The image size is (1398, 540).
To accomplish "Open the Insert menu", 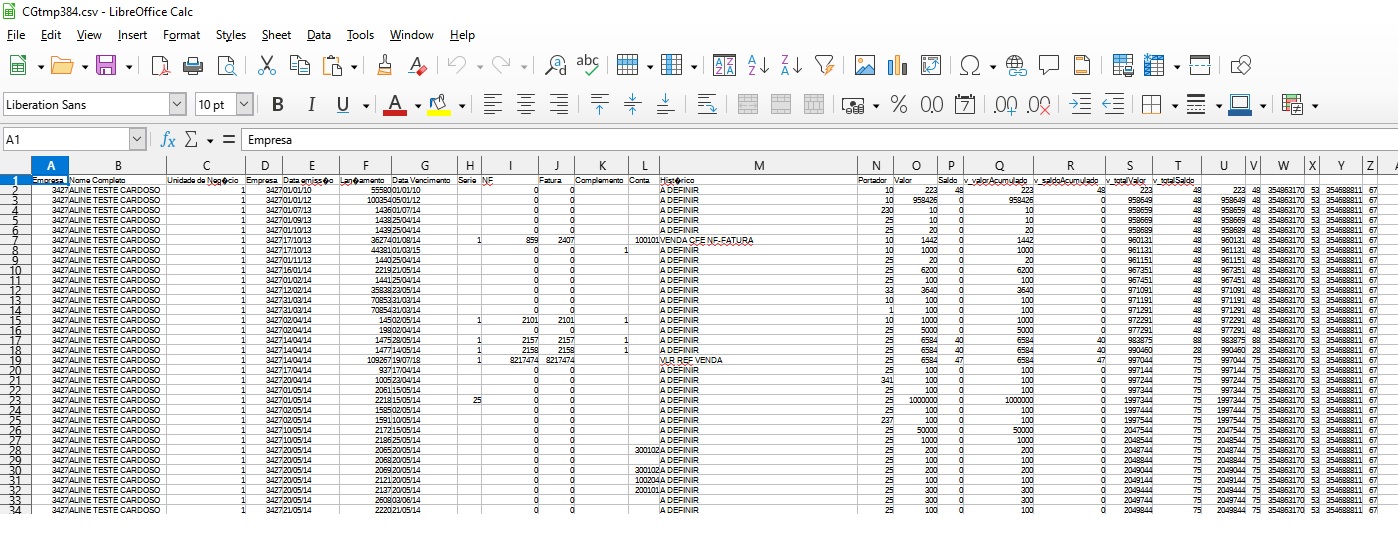I will point(132,35).
